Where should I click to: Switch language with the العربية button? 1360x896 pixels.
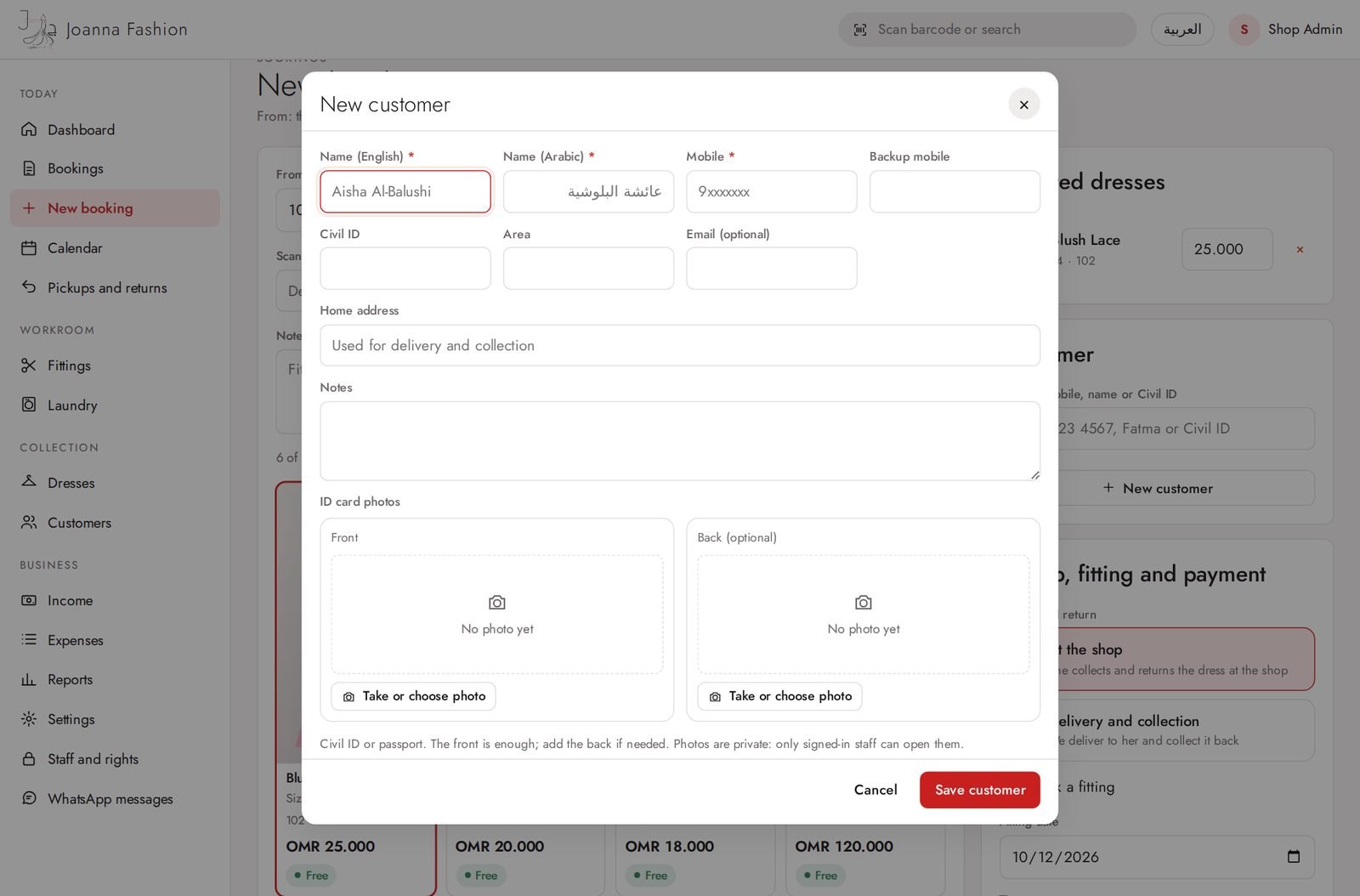pyautogui.click(x=1182, y=30)
